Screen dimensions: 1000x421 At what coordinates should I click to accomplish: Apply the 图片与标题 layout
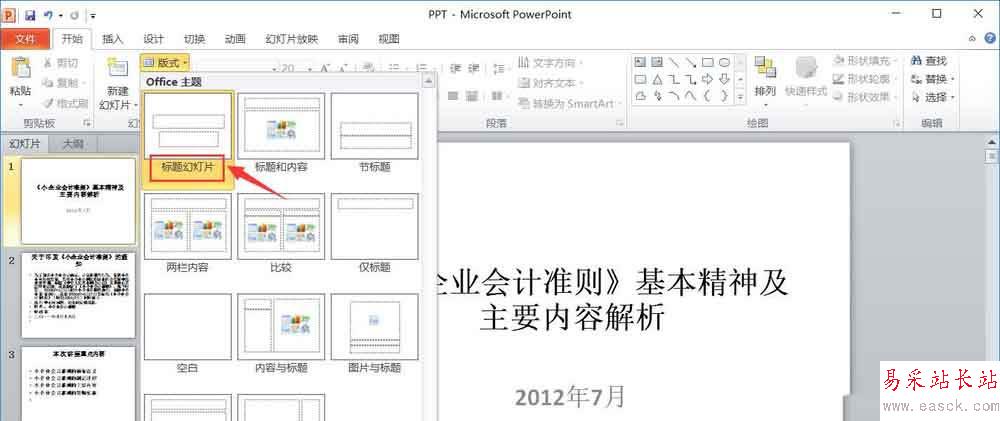click(375, 327)
